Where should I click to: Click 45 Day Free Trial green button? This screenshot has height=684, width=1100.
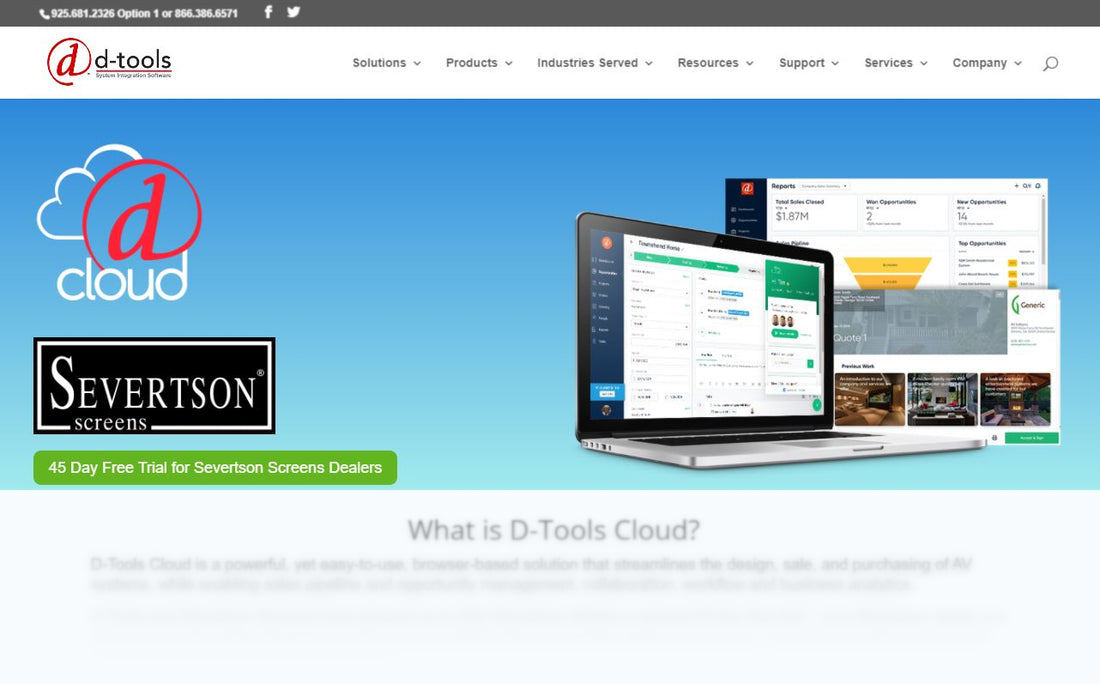point(215,468)
